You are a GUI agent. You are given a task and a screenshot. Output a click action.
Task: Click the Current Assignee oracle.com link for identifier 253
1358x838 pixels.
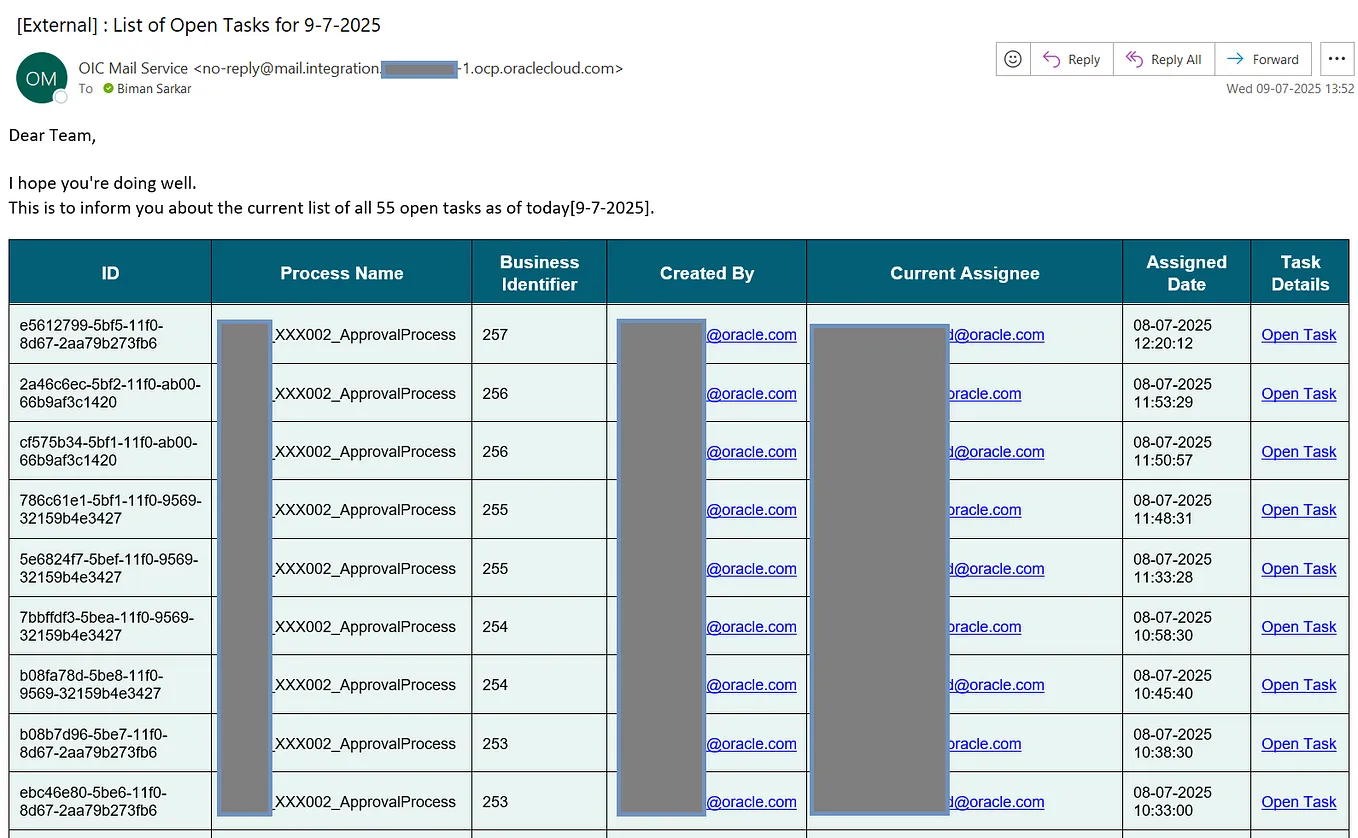point(984,743)
